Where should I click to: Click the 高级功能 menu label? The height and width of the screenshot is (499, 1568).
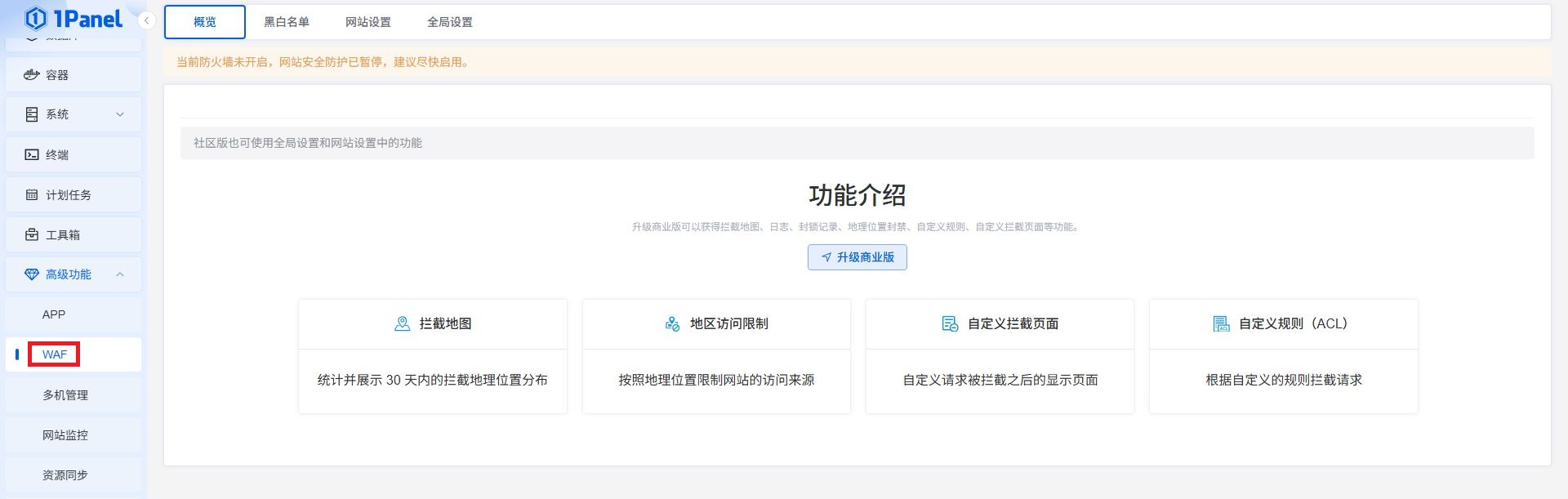tap(69, 274)
